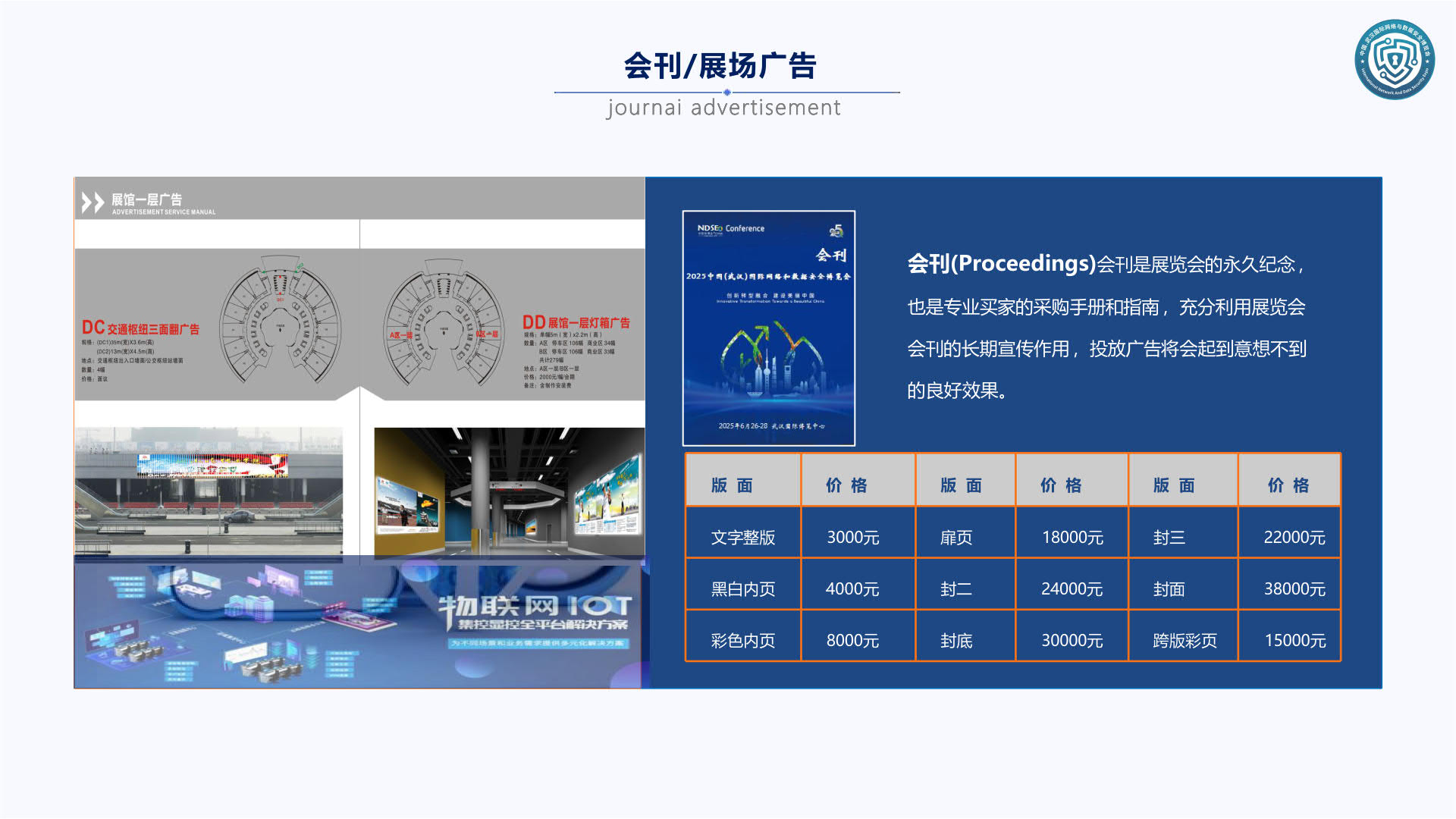The height and width of the screenshot is (819, 1456).
Task: Click the shield security logo emblem
Action: coord(1394,59)
